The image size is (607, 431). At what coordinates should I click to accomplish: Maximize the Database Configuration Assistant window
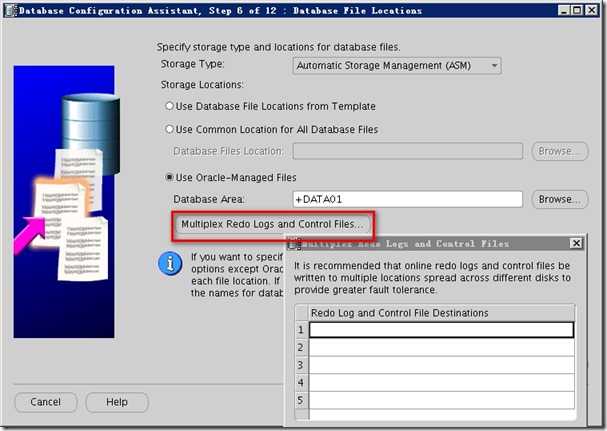[577, 10]
